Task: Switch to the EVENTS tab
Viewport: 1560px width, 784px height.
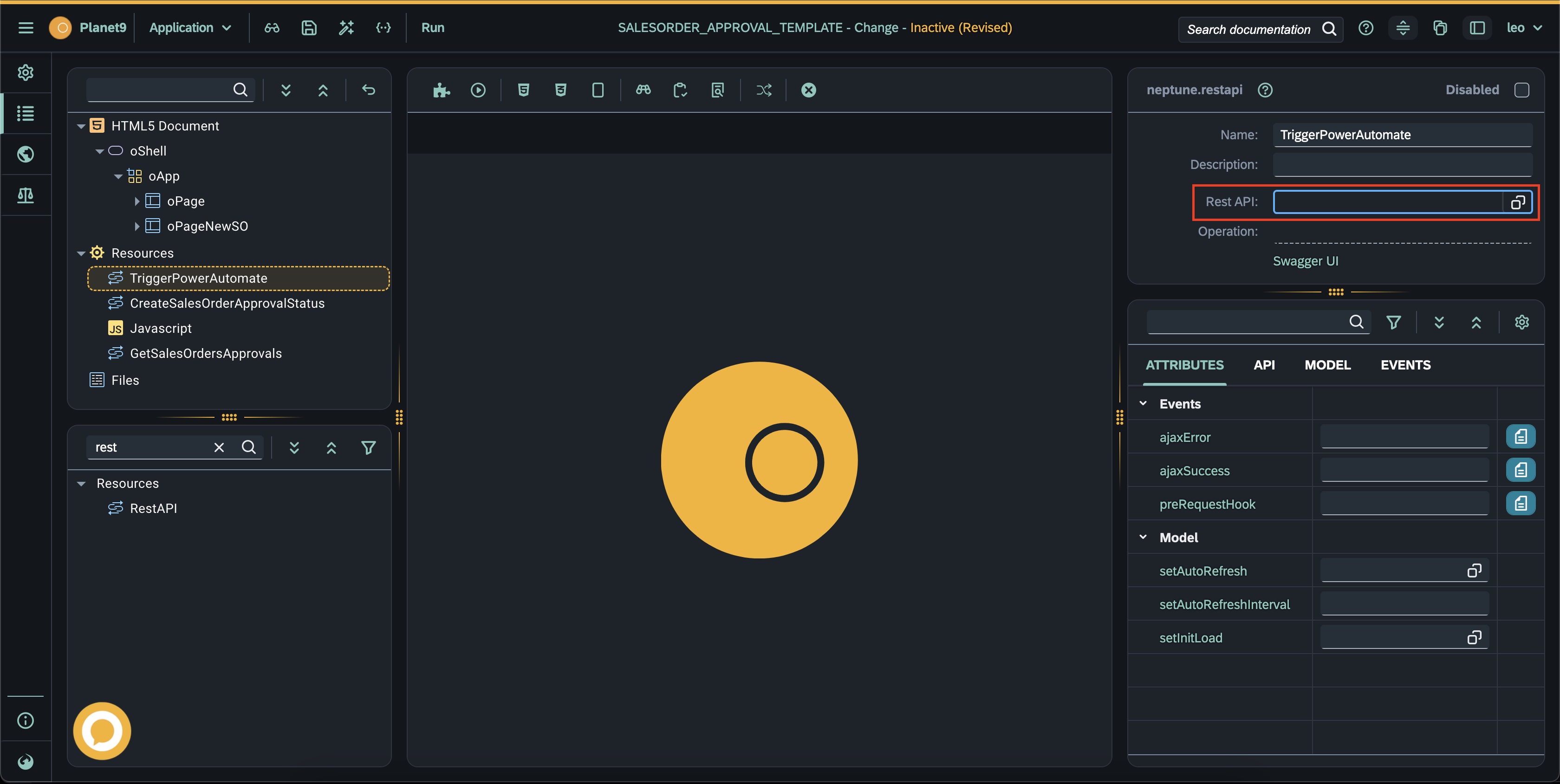Action: [x=1405, y=365]
